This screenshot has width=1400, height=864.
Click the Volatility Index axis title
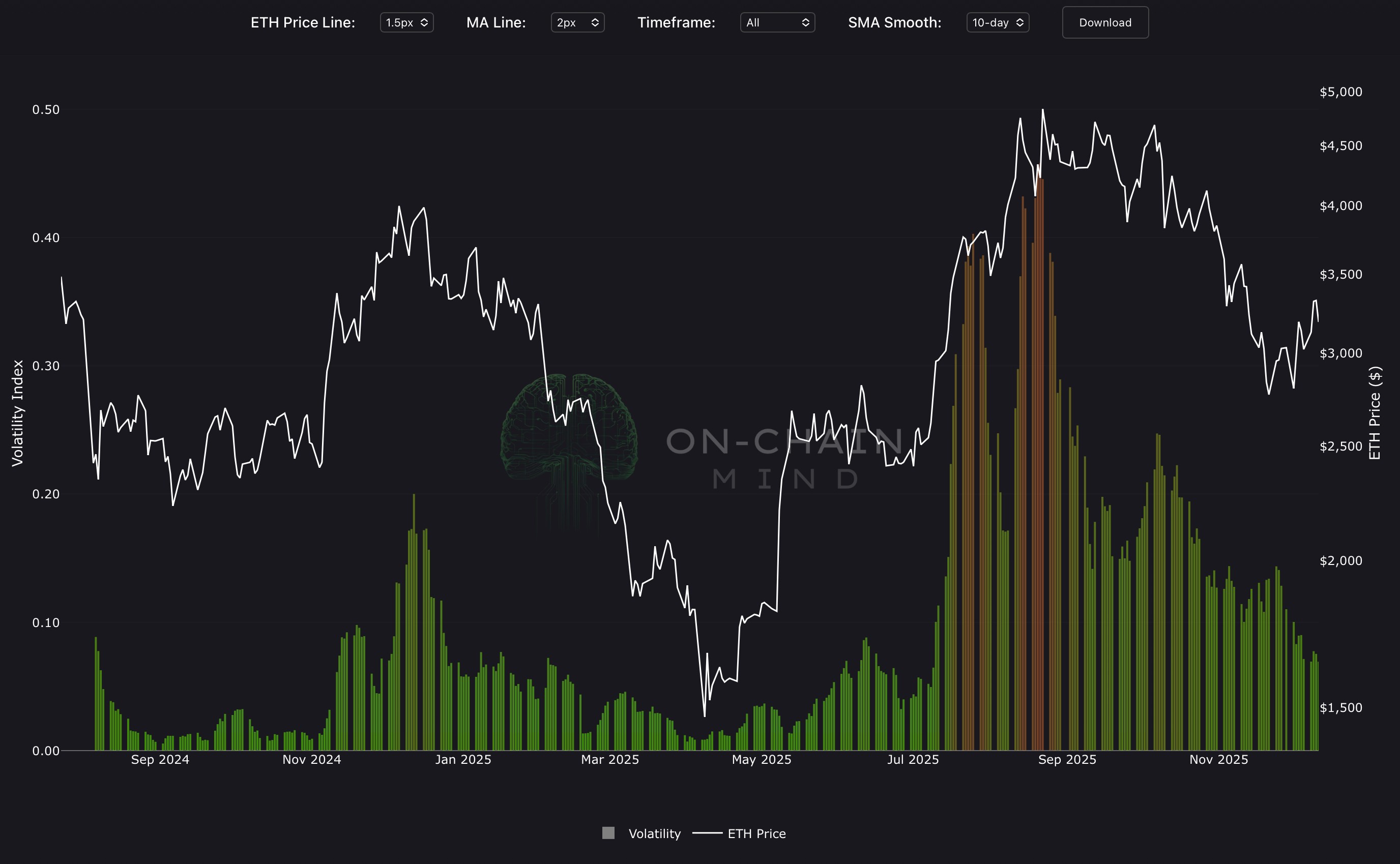18,412
